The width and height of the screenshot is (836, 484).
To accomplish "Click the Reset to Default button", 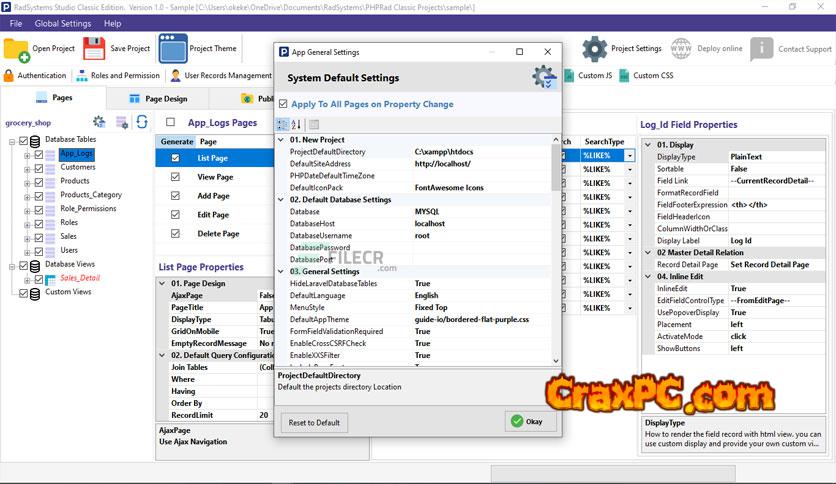I will pyautogui.click(x=314, y=423).
